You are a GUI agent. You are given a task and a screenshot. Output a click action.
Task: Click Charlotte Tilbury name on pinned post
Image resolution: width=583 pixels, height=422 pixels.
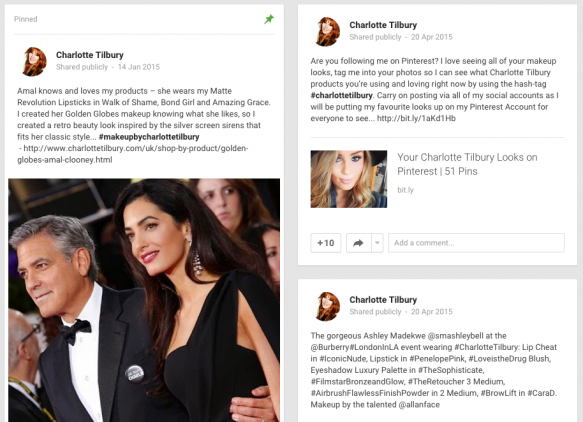tap(90, 55)
